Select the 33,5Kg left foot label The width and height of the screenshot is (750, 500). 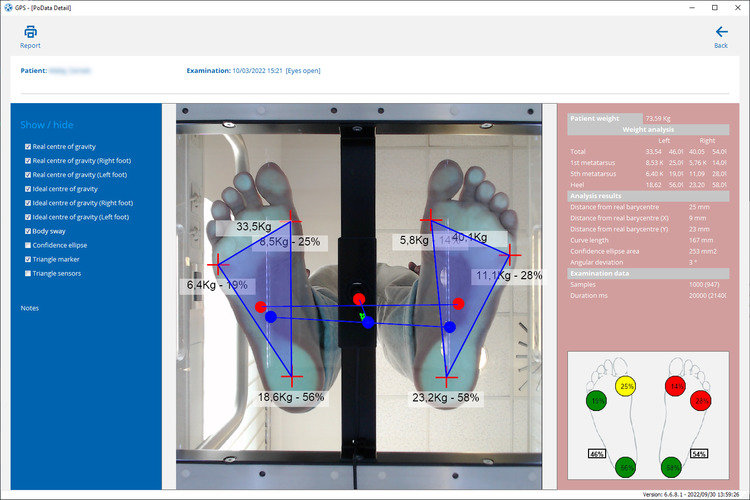pyautogui.click(x=254, y=227)
